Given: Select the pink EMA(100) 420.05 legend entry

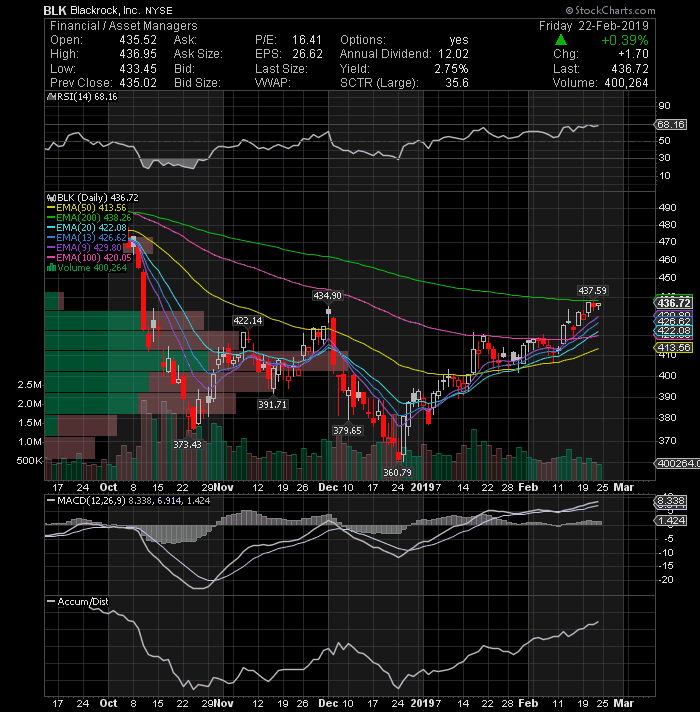Looking at the screenshot, I should pos(89,258).
